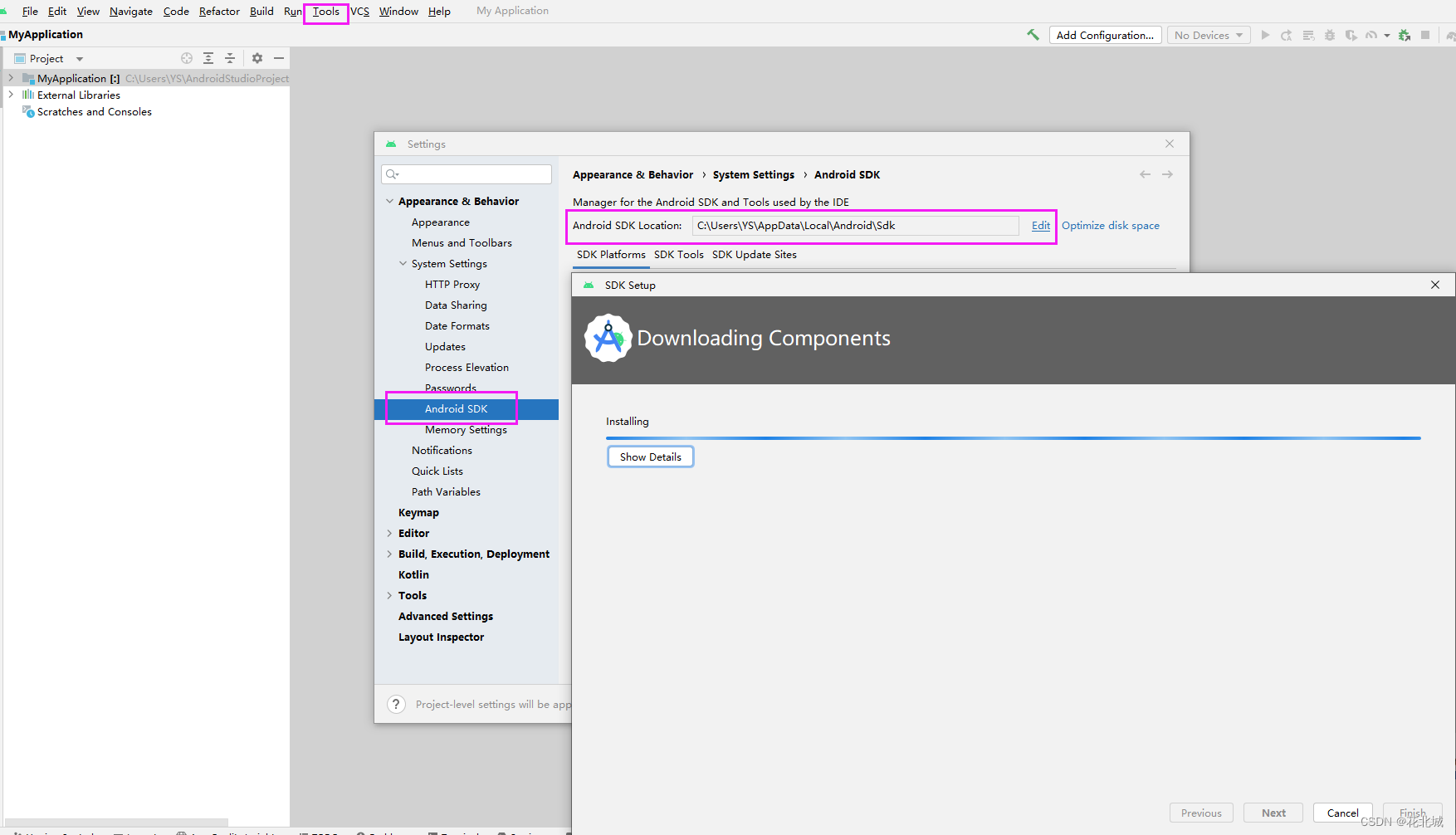
Task: Select Process Elevation setting
Action: pos(467,368)
